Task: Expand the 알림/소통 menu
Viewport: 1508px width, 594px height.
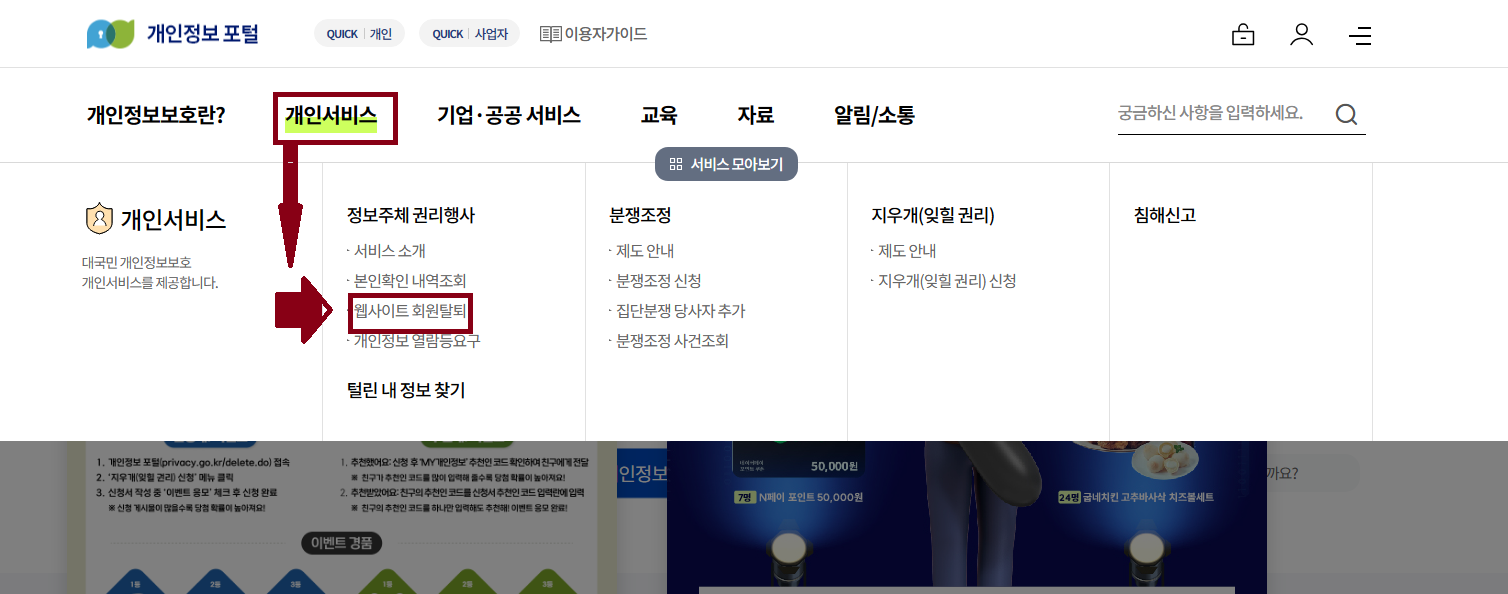Action: [x=874, y=114]
